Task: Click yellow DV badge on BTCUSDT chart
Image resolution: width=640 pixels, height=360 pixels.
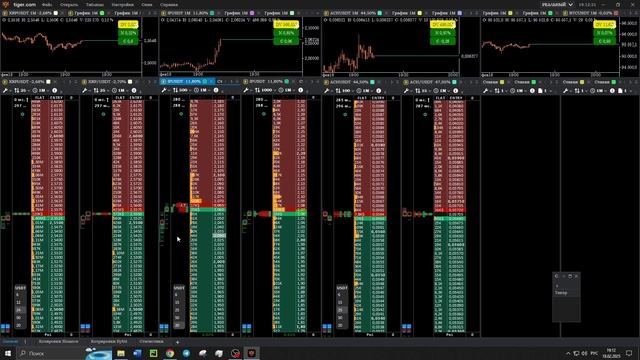Action: click(x=604, y=25)
